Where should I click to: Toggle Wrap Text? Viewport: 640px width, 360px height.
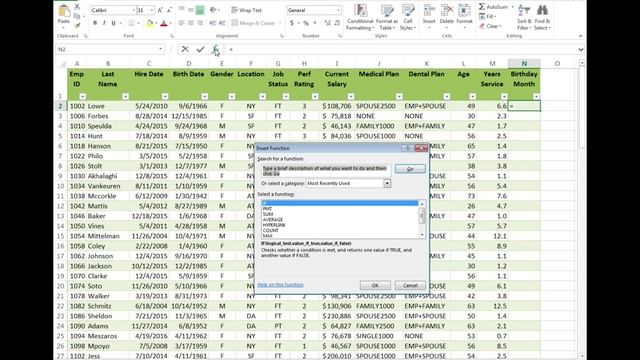tap(247, 10)
